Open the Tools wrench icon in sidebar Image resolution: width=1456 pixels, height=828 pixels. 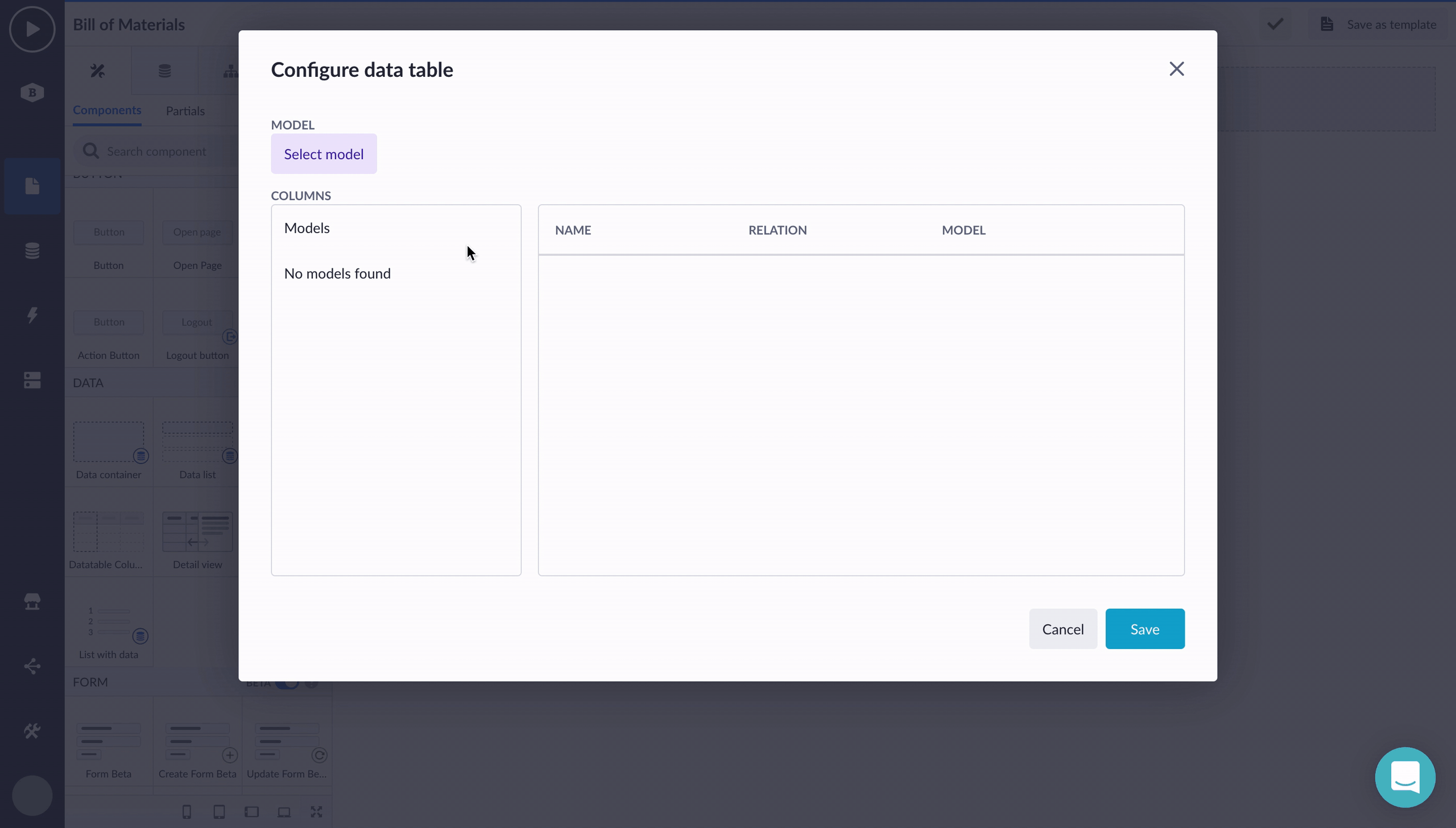click(x=32, y=731)
